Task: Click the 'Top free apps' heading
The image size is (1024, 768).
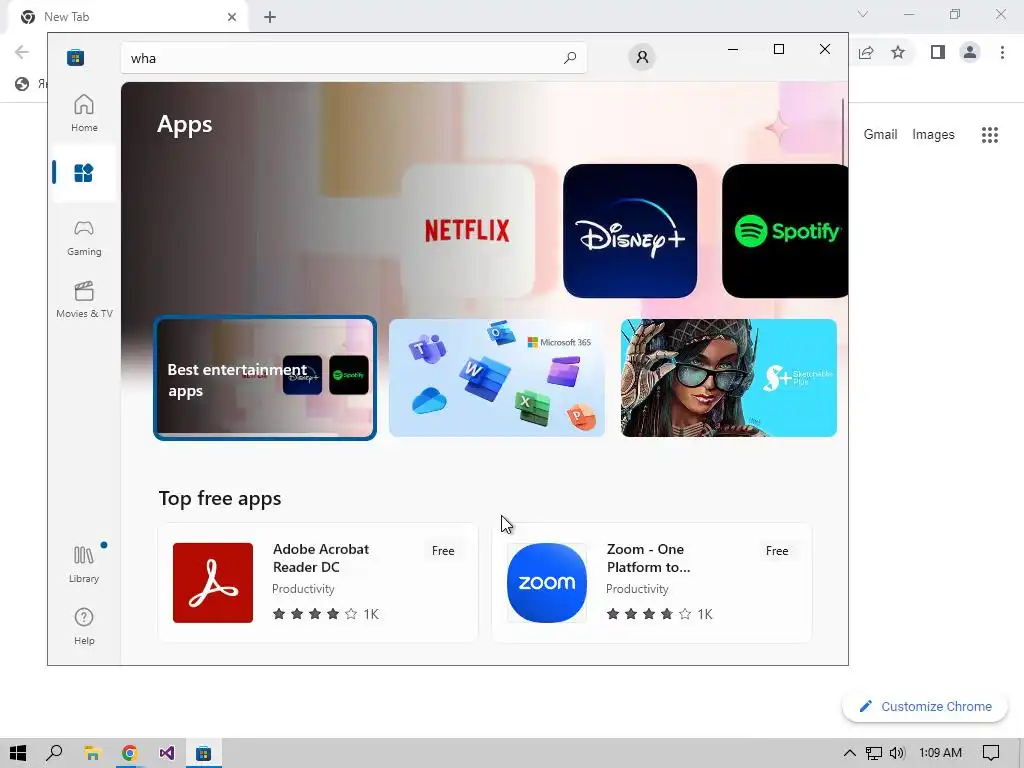Action: tap(220, 498)
